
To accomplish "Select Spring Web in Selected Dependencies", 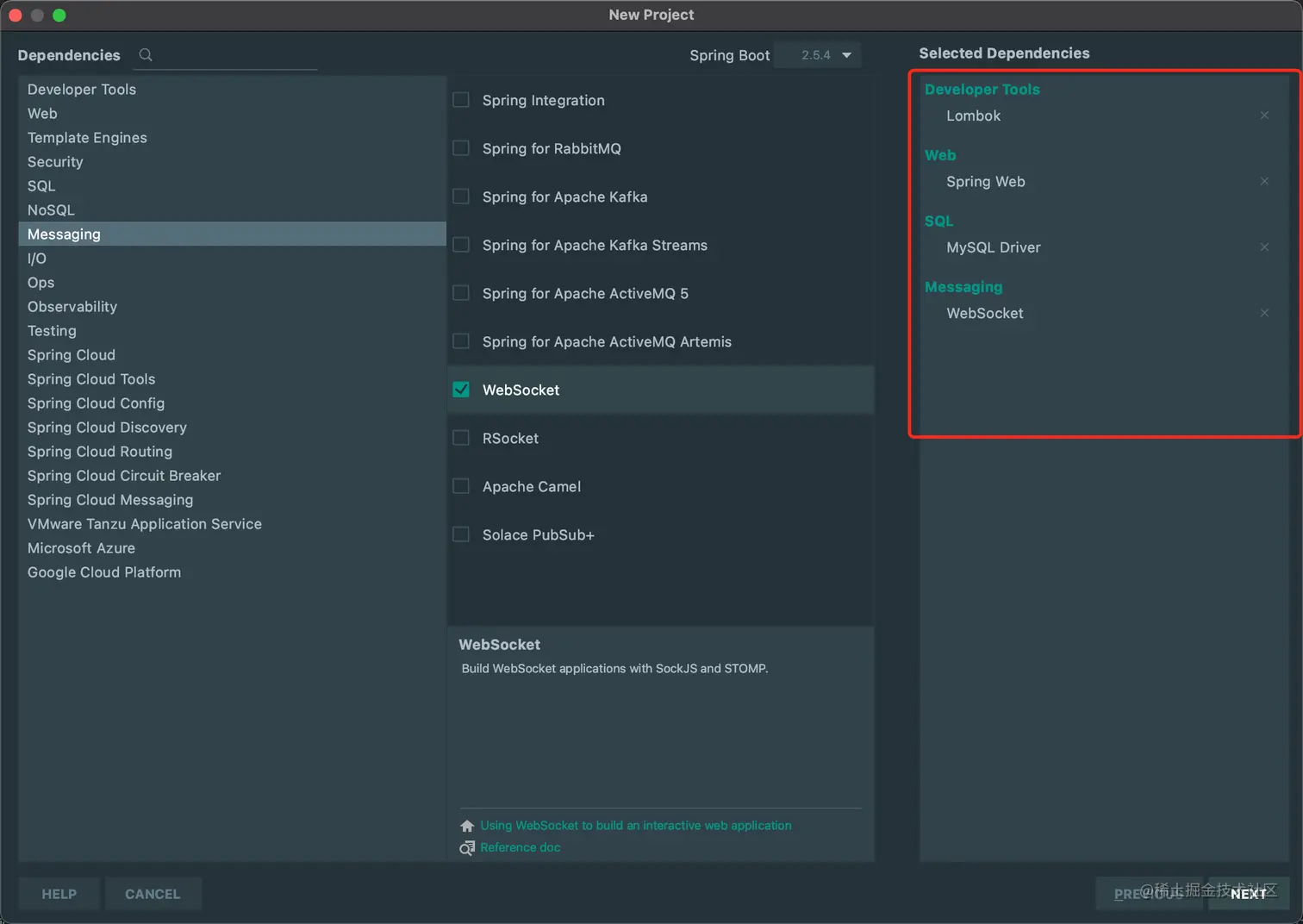I will (986, 182).
